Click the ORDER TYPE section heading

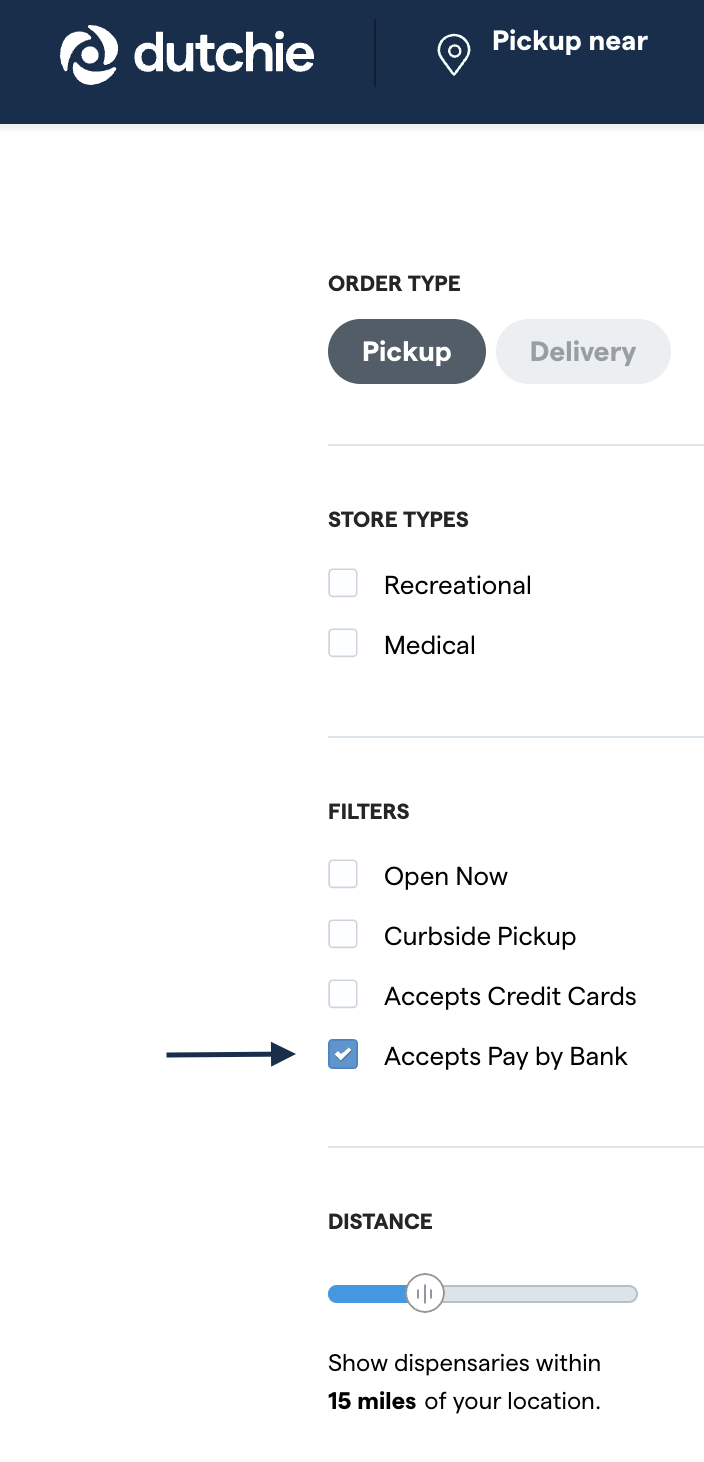[x=394, y=284]
